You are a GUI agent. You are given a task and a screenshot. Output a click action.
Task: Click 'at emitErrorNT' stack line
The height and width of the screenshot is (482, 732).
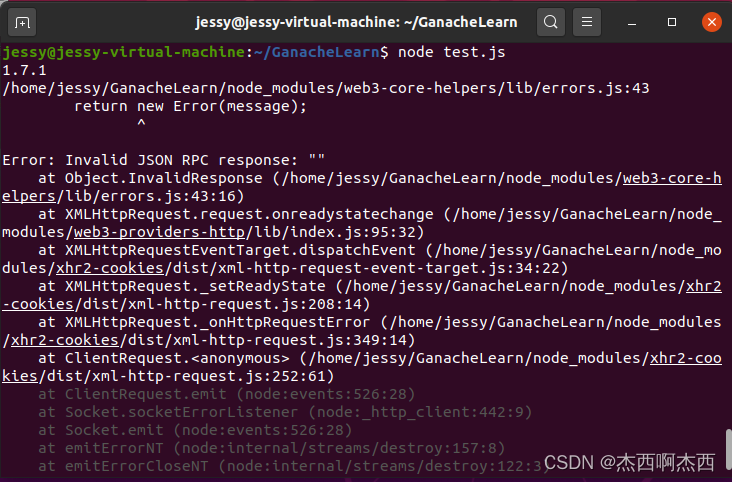tap(272, 448)
